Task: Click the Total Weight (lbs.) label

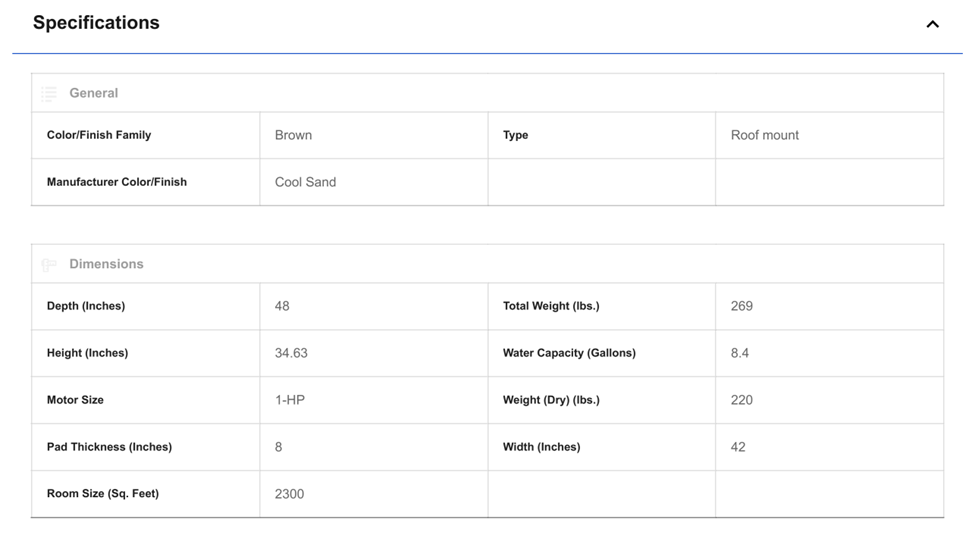Action: (551, 306)
